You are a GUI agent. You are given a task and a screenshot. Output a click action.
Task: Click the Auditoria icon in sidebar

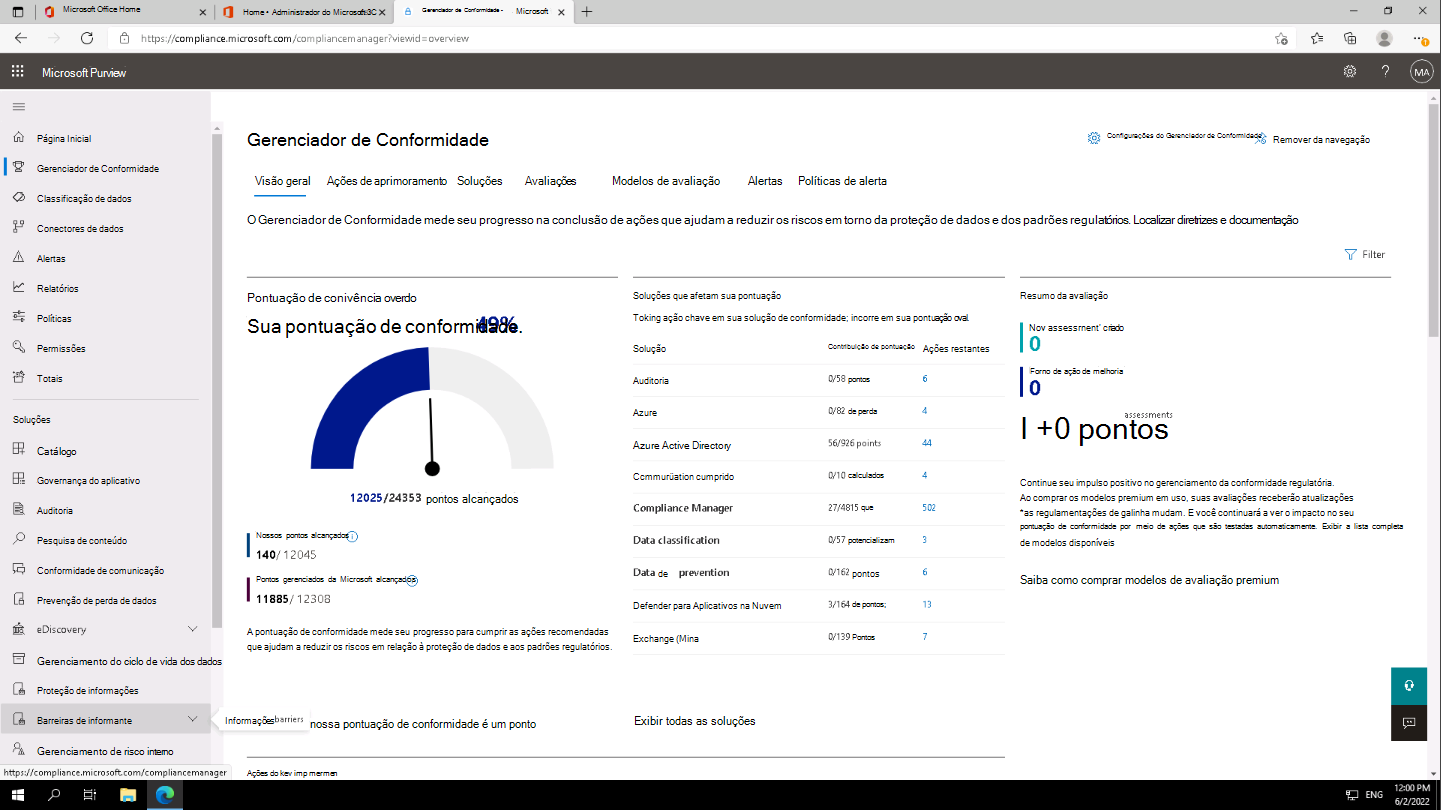[18, 510]
